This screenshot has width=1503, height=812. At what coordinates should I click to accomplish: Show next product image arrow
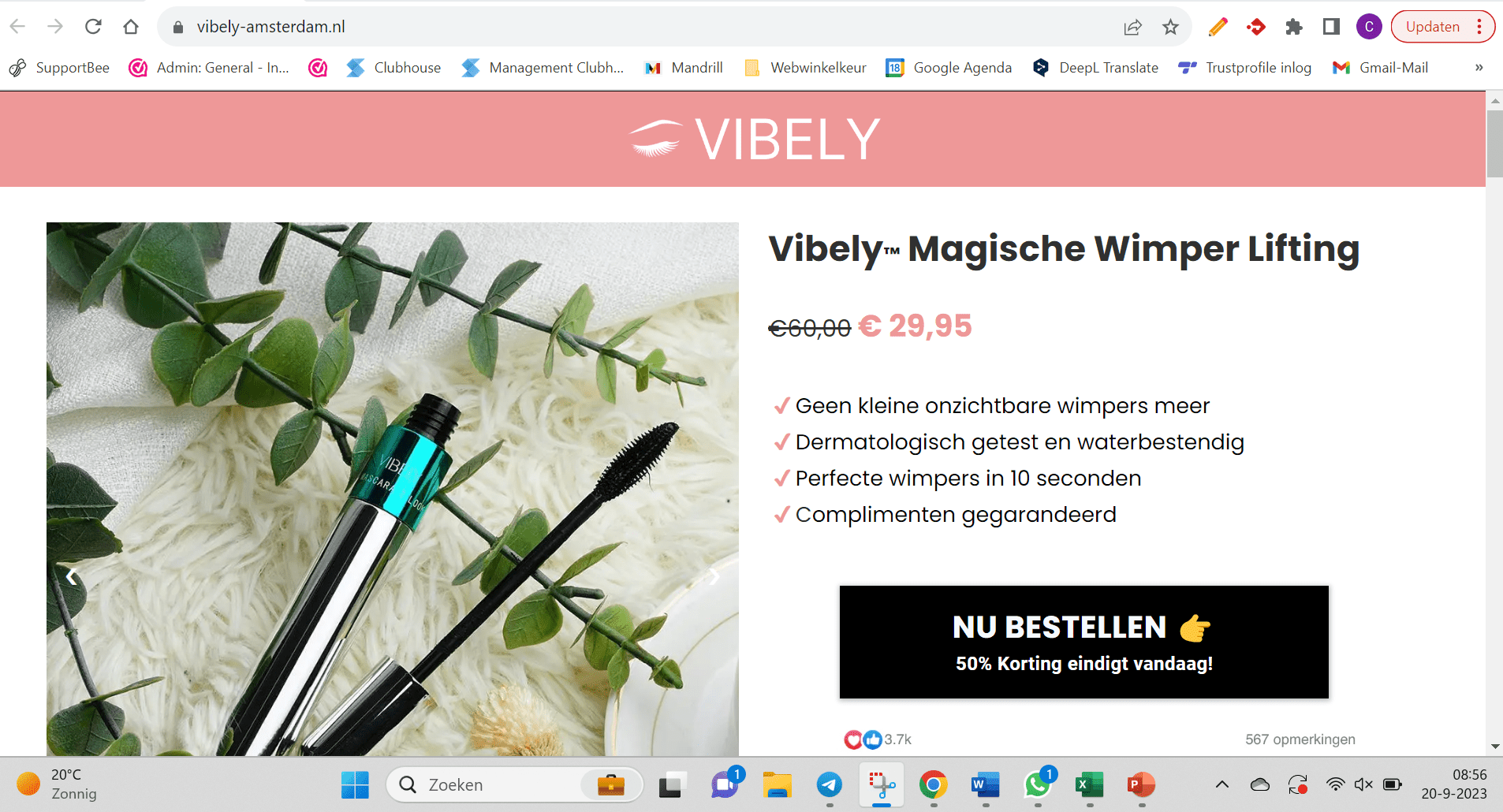[x=714, y=577]
